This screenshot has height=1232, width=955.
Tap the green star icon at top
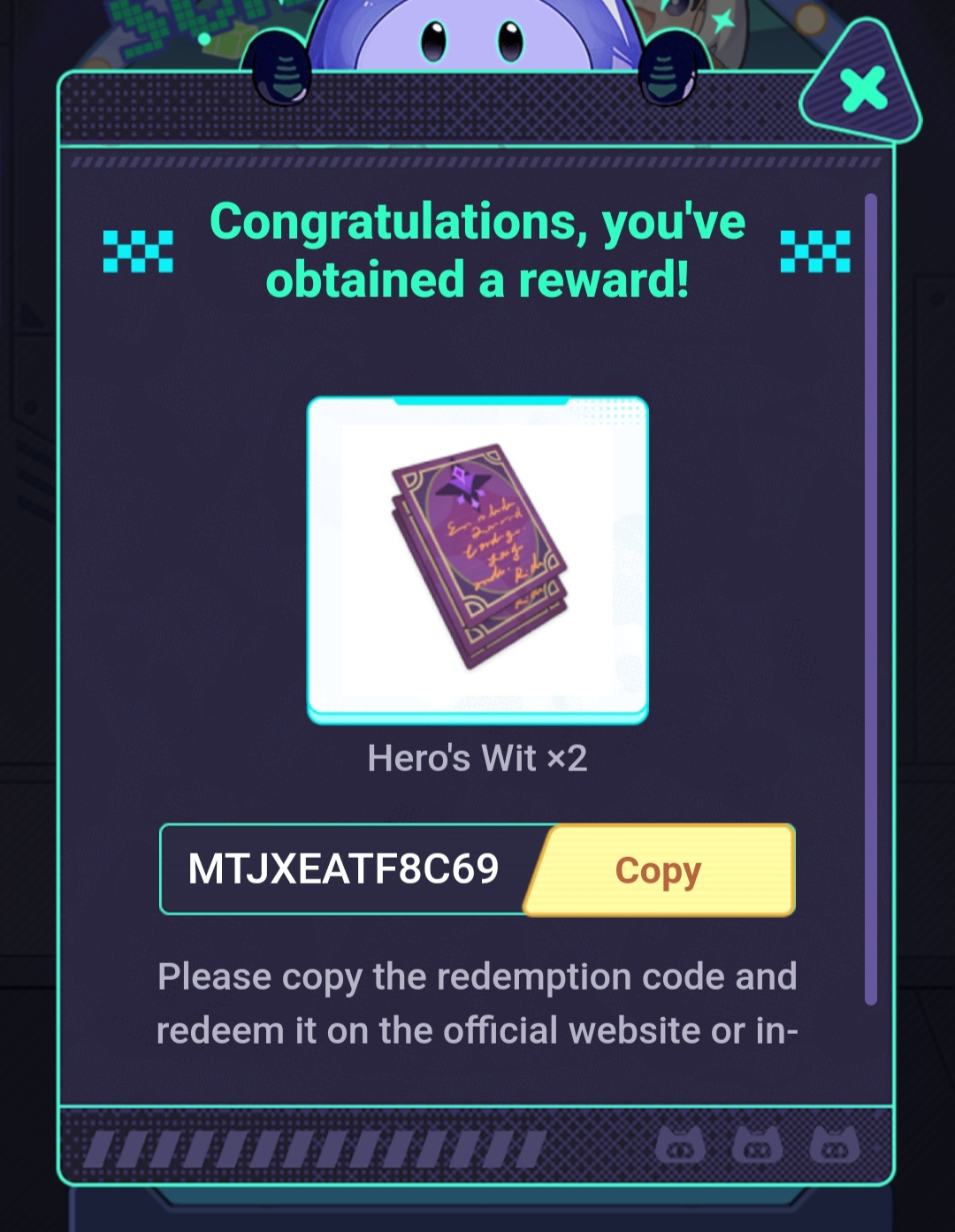(723, 19)
